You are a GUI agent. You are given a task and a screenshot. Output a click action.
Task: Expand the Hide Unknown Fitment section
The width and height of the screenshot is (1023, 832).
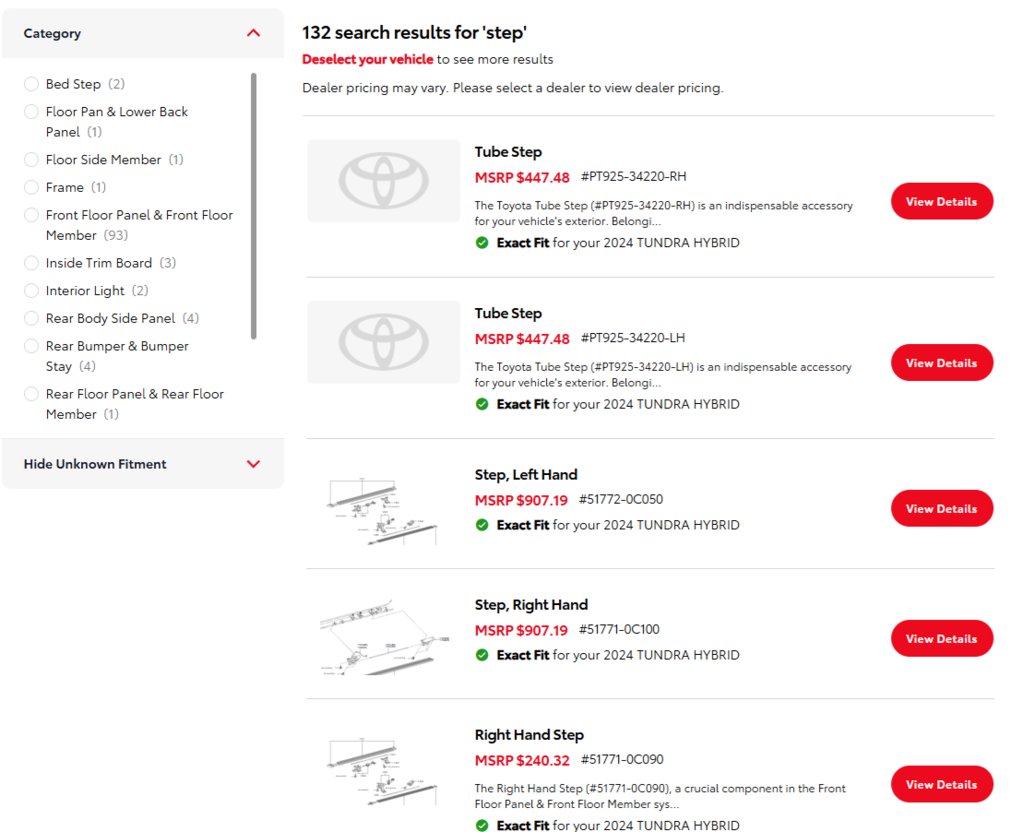(253, 464)
